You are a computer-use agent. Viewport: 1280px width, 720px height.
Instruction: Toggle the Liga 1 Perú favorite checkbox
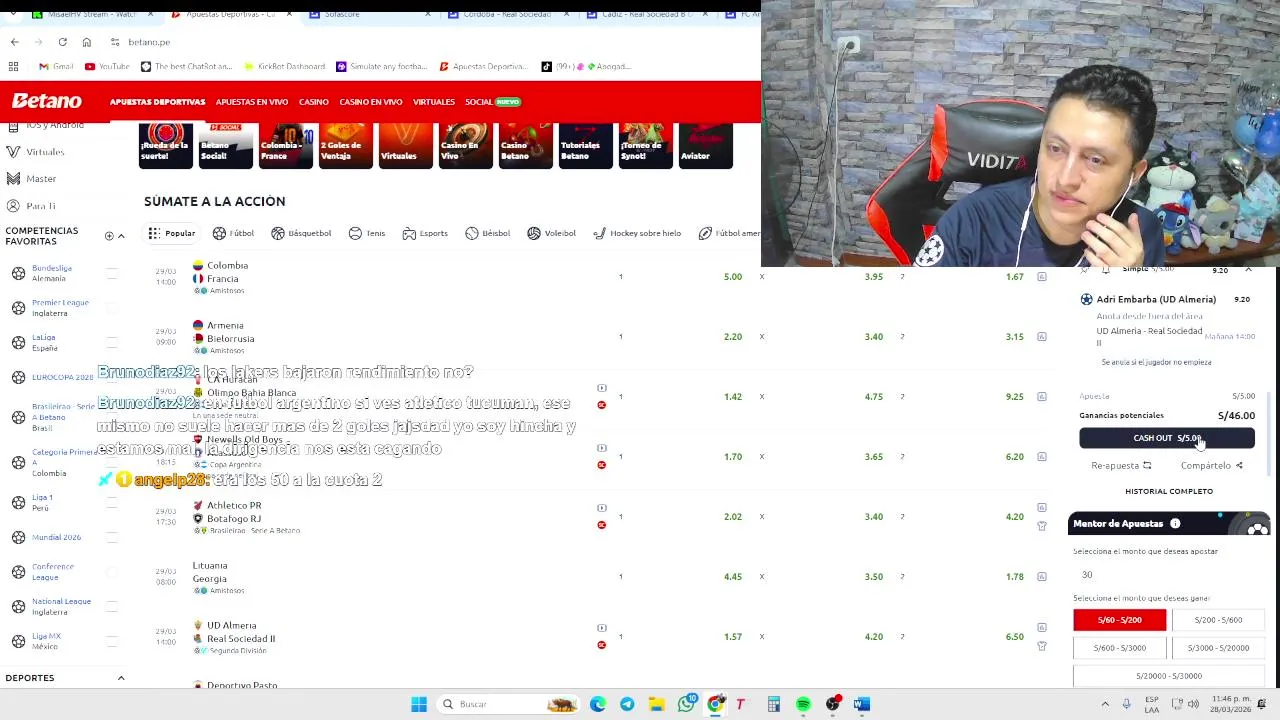point(112,502)
